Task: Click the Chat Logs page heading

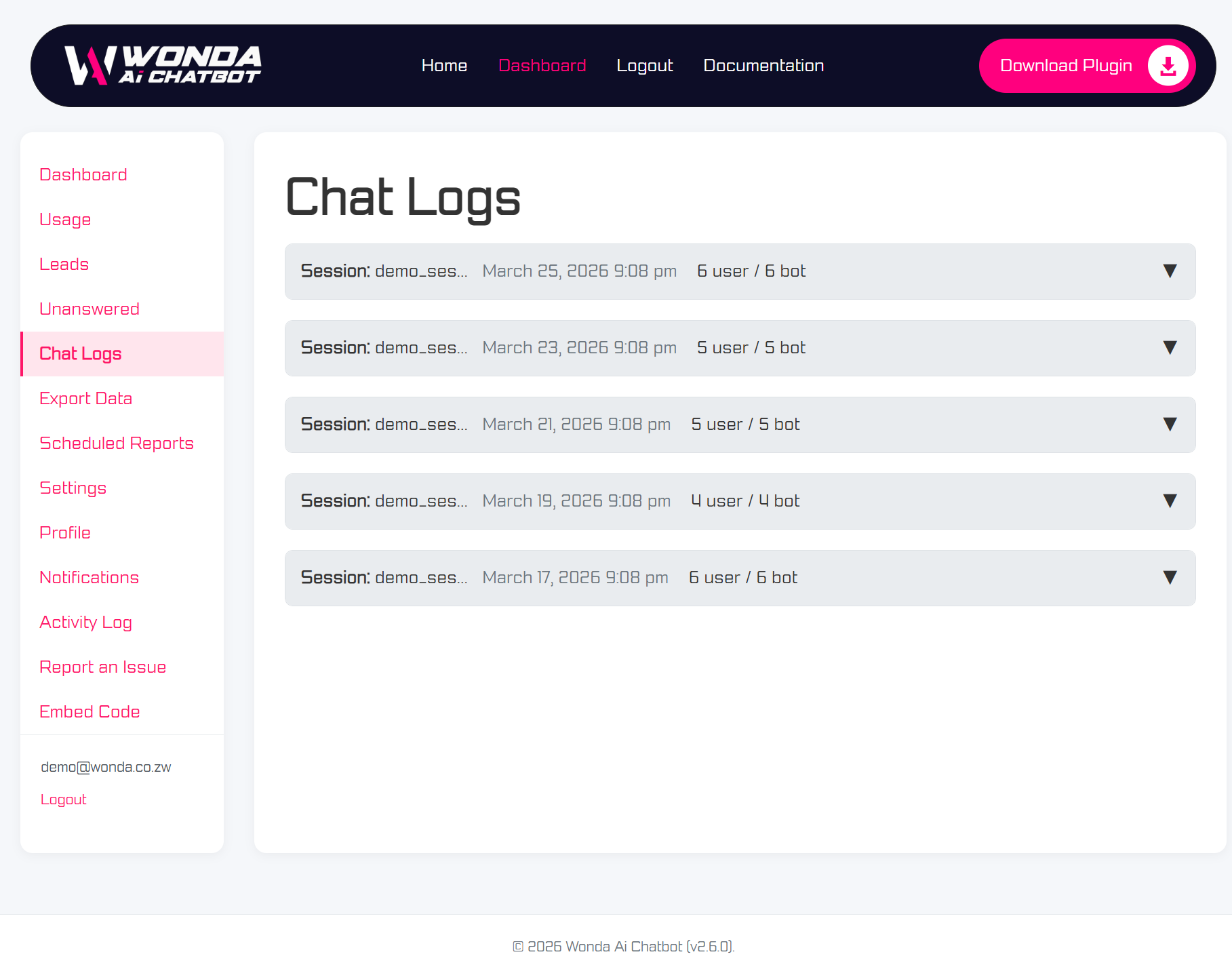Action: click(x=403, y=197)
